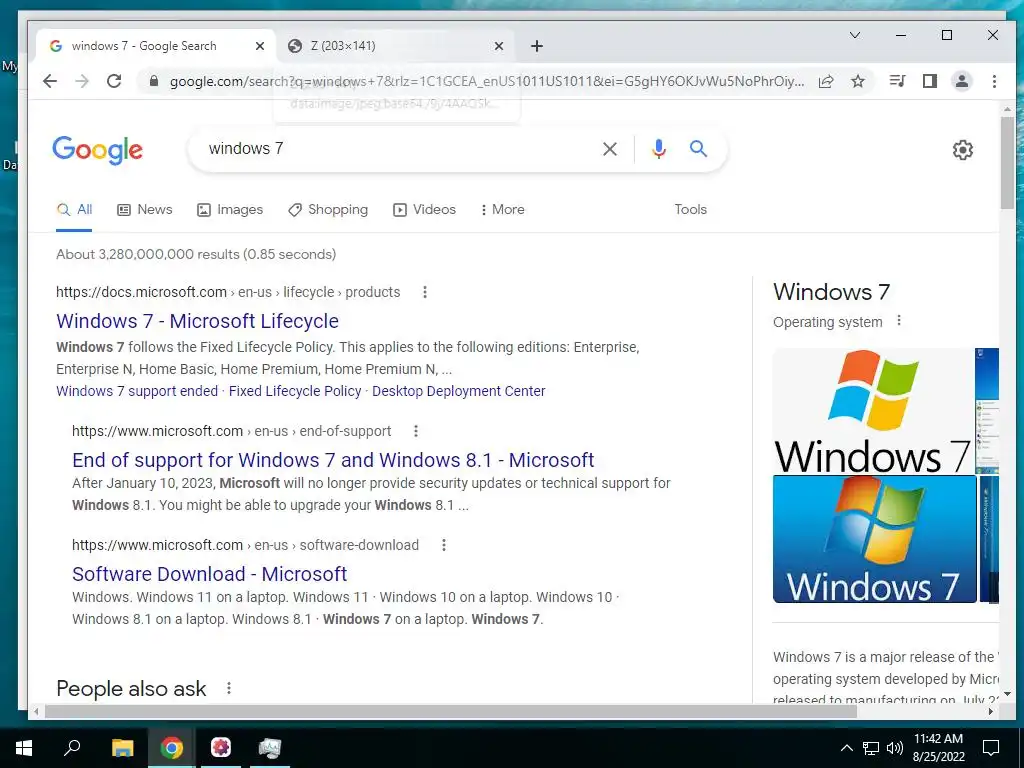Image resolution: width=1024 pixels, height=768 pixels.
Task: Open the tab search dropdown chevron
Action: [854, 35]
